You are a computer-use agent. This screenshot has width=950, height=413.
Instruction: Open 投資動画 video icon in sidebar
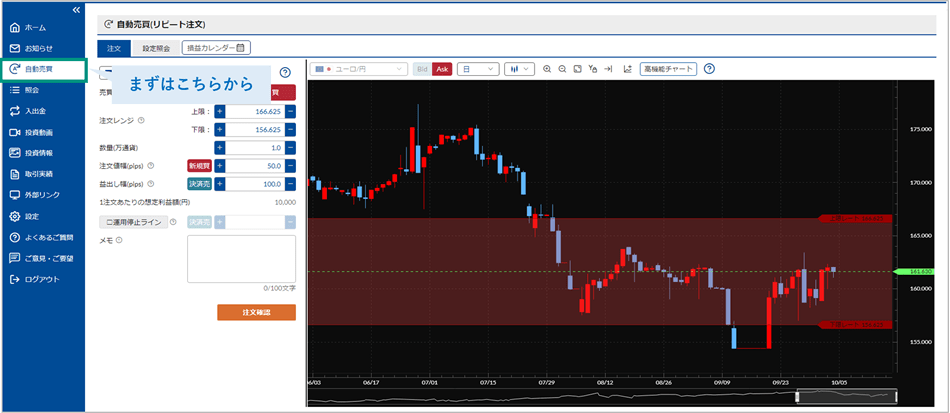(15, 132)
